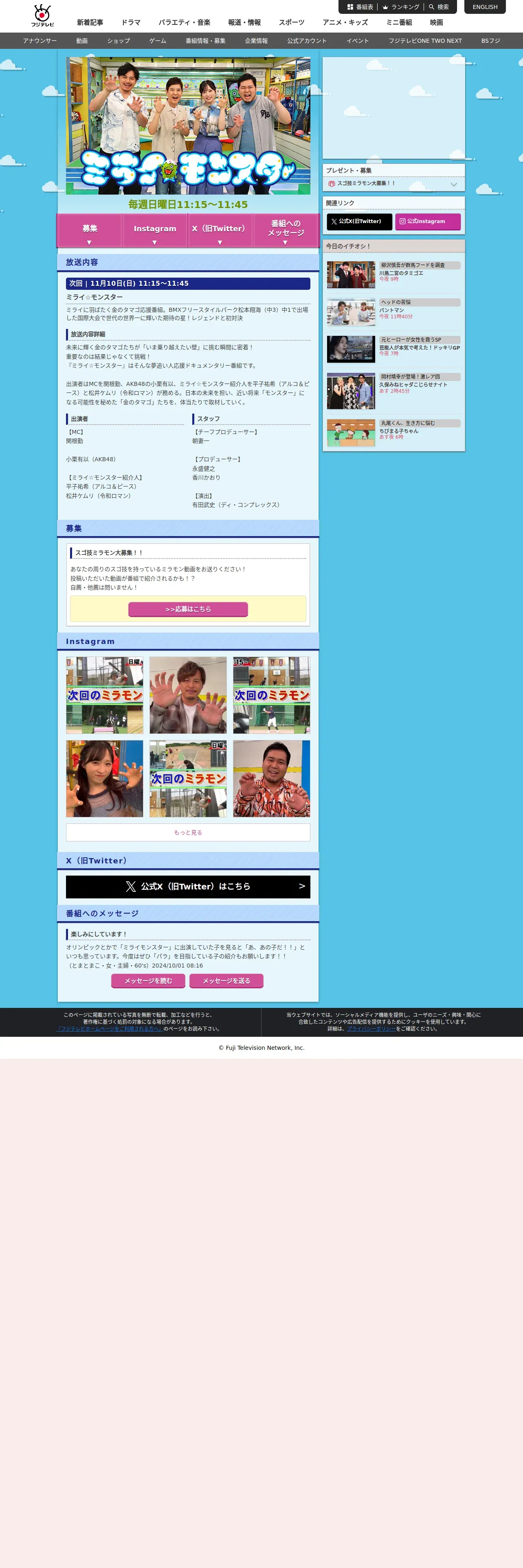
Task: Click the sidebar advertisement box
Action: click(x=394, y=108)
